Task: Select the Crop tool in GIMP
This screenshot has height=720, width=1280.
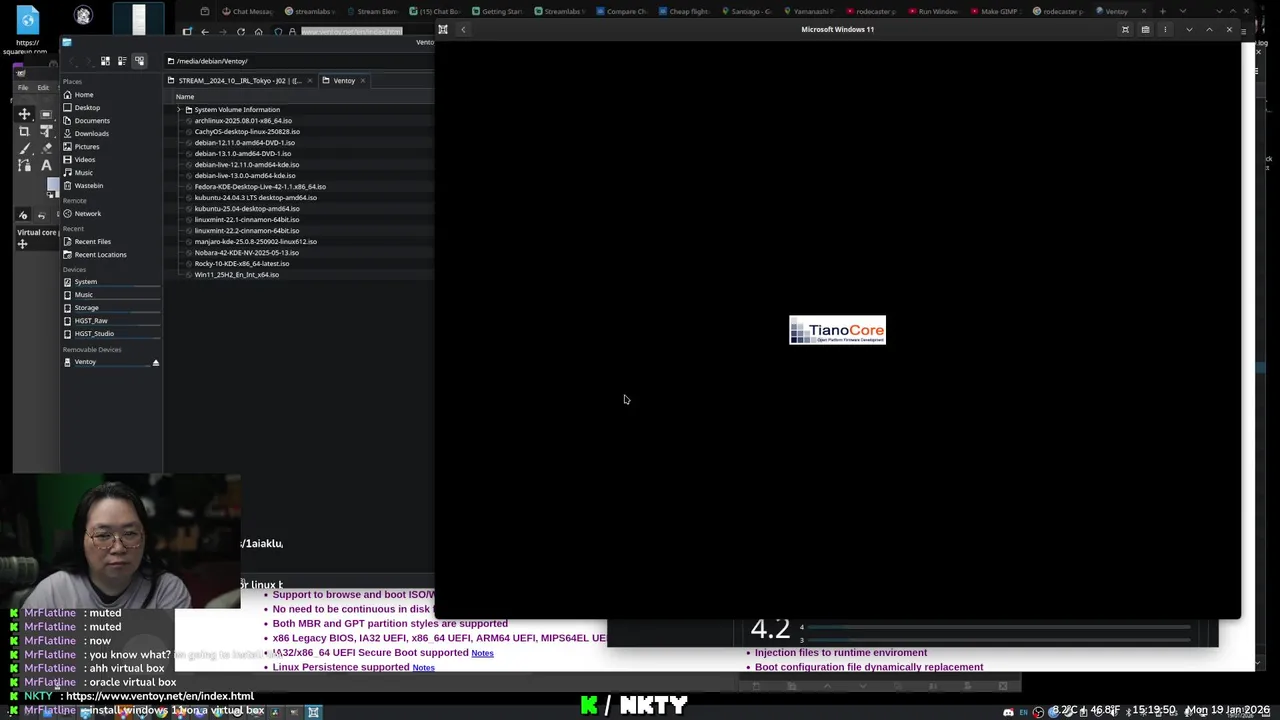Action: [x=25, y=131]
